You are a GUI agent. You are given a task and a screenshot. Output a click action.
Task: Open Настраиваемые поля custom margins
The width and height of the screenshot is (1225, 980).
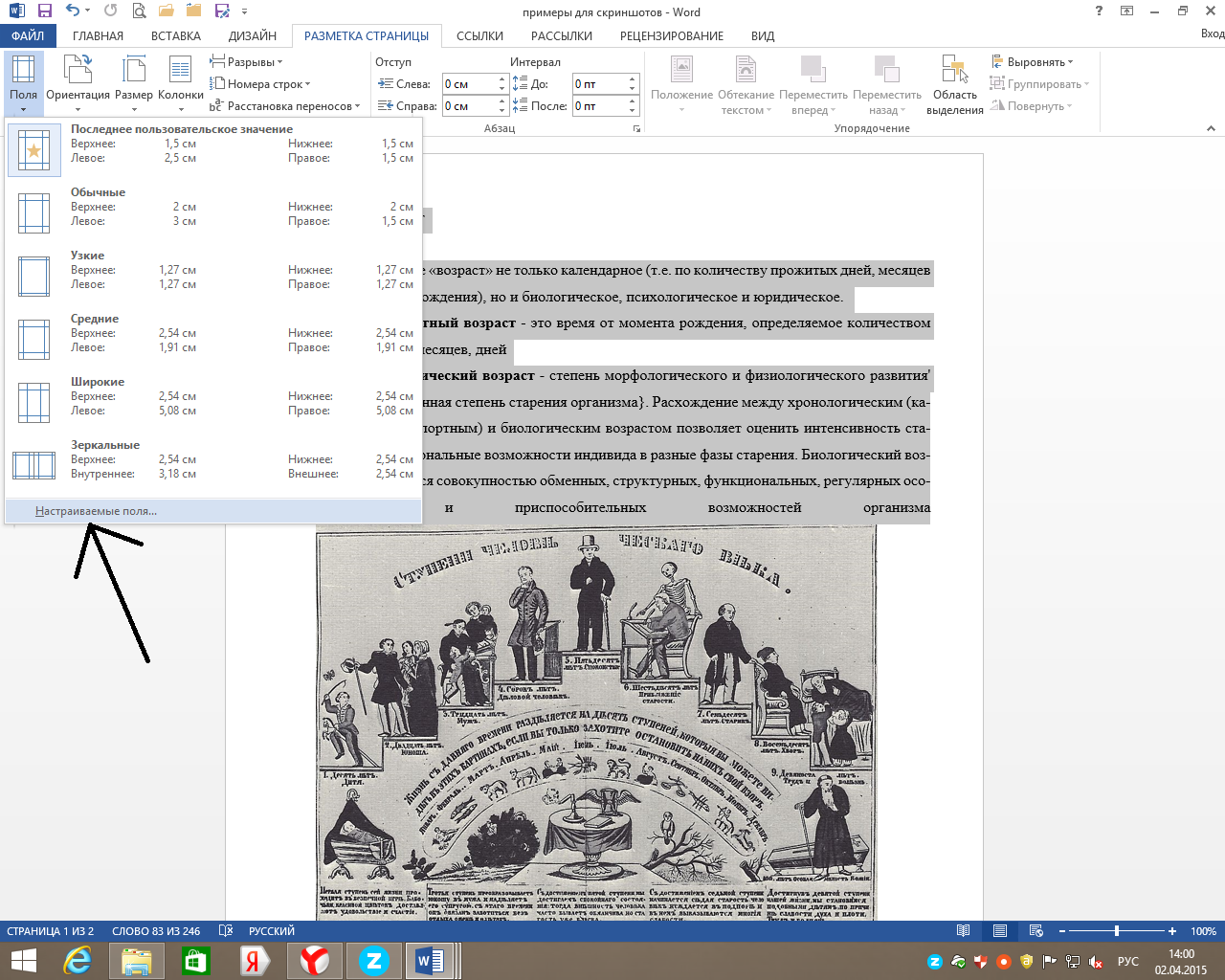[213, 511]
